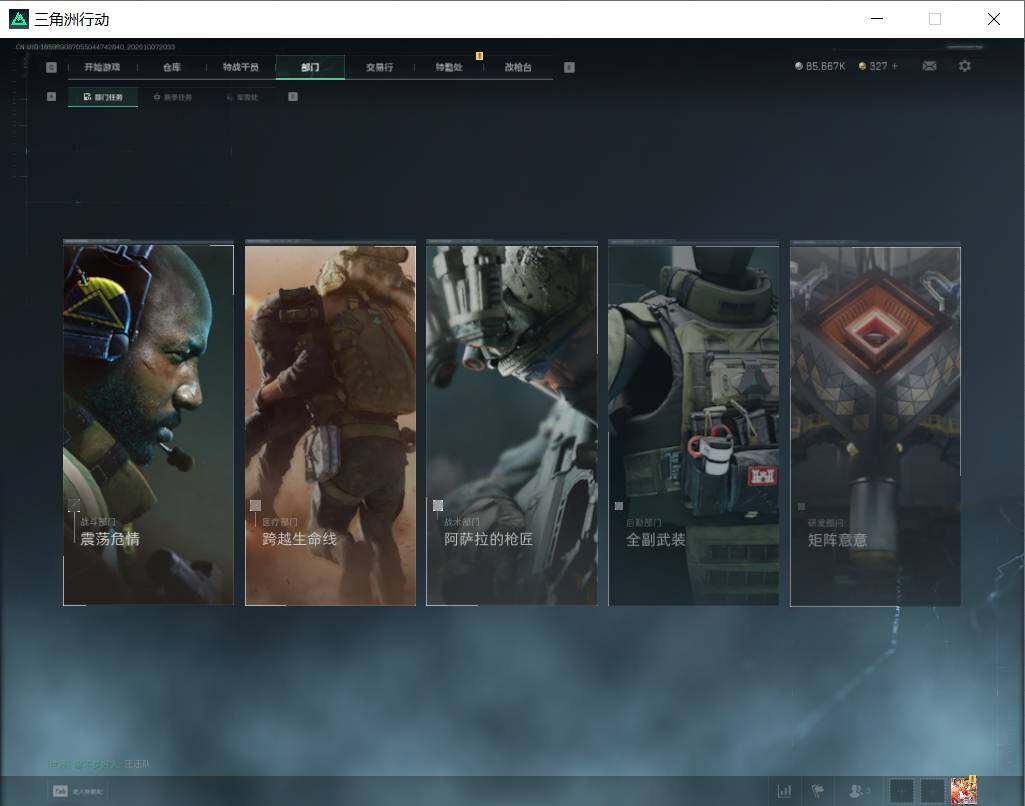Open the second sub-tab next to 部门任务
Viewport: 1025px width, 806px height.
point(173,97)
